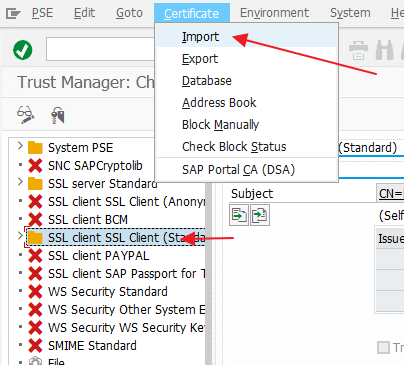Select WS Security Standard tree item
This screenshot has height=365, width=404.
108,292
